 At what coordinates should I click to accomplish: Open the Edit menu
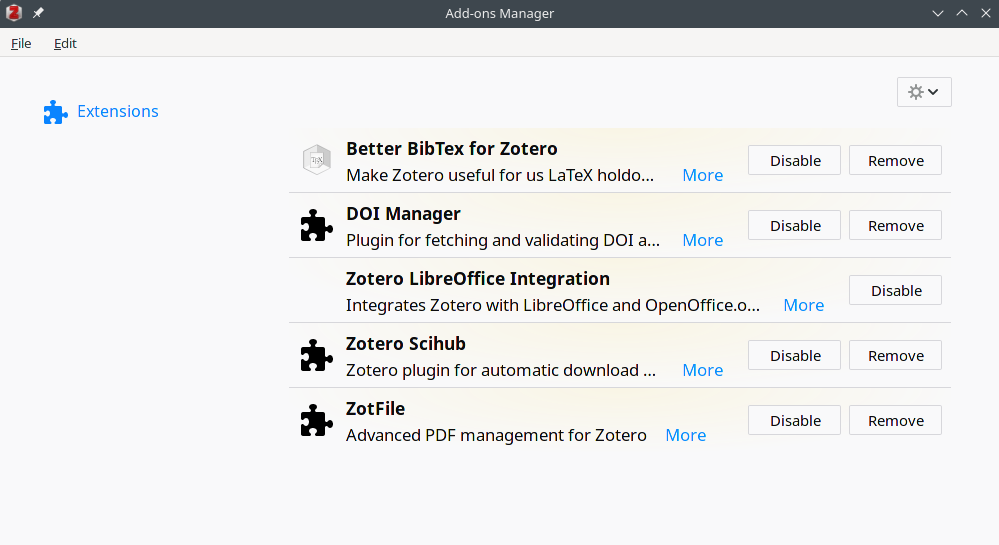(x=65, y=43)
